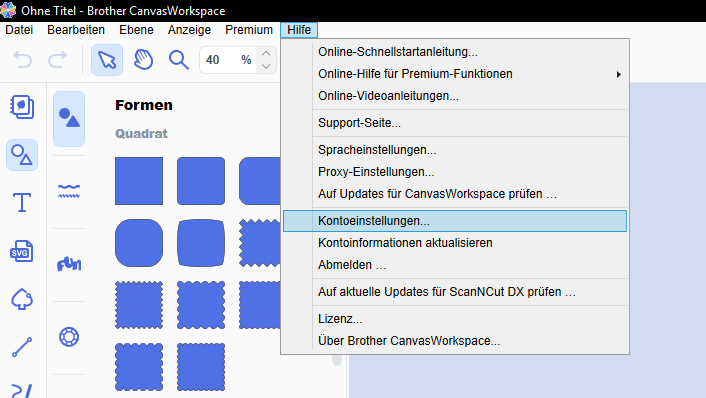The height and width of the screenshot is (398, 706).
Task: Open the Ebene menu
Action: (x=136, y=30)
